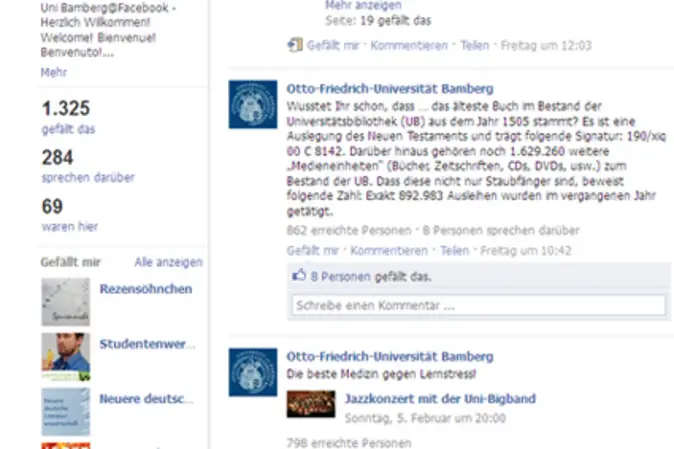Open the university logo on the library post

pyautogui.click(x=253, y=104)
